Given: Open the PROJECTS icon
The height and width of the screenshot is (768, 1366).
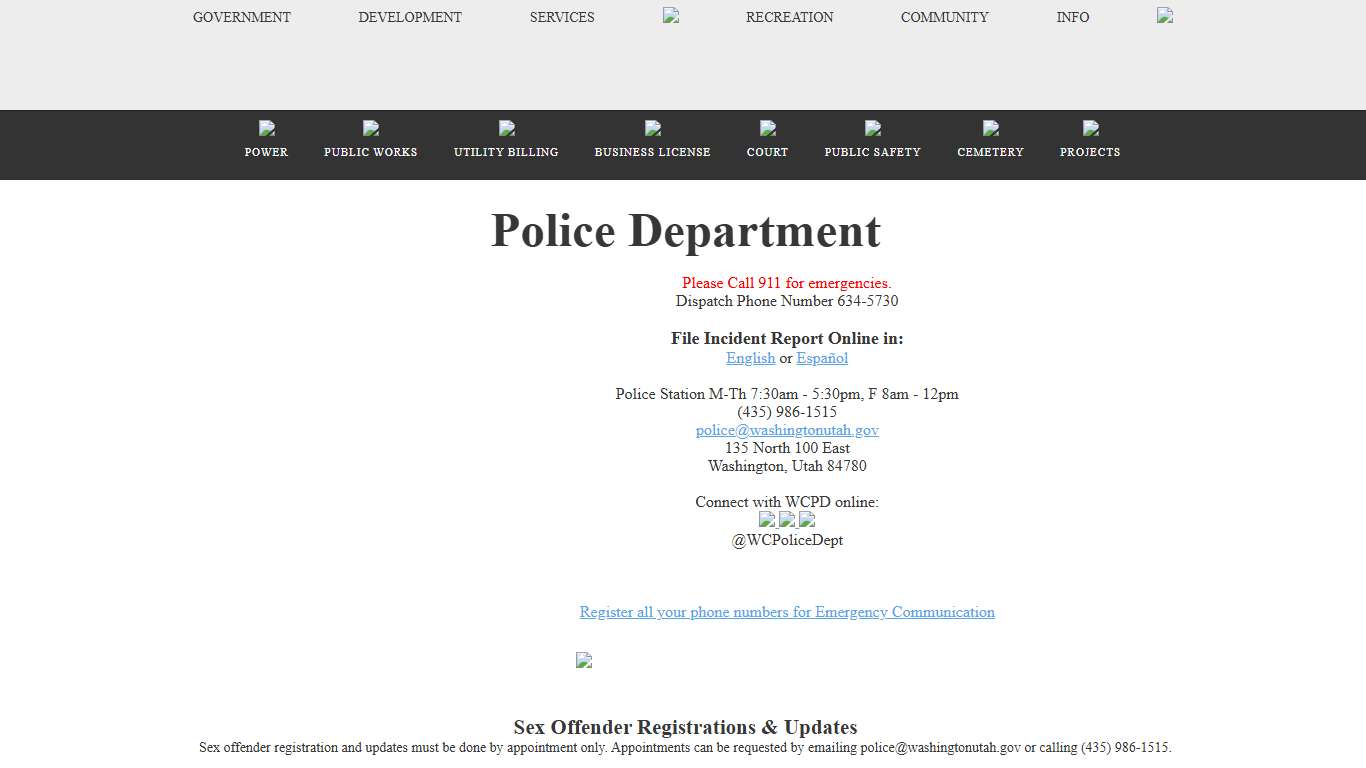Looking at the screenshot, I should (x=1089, y=128).
